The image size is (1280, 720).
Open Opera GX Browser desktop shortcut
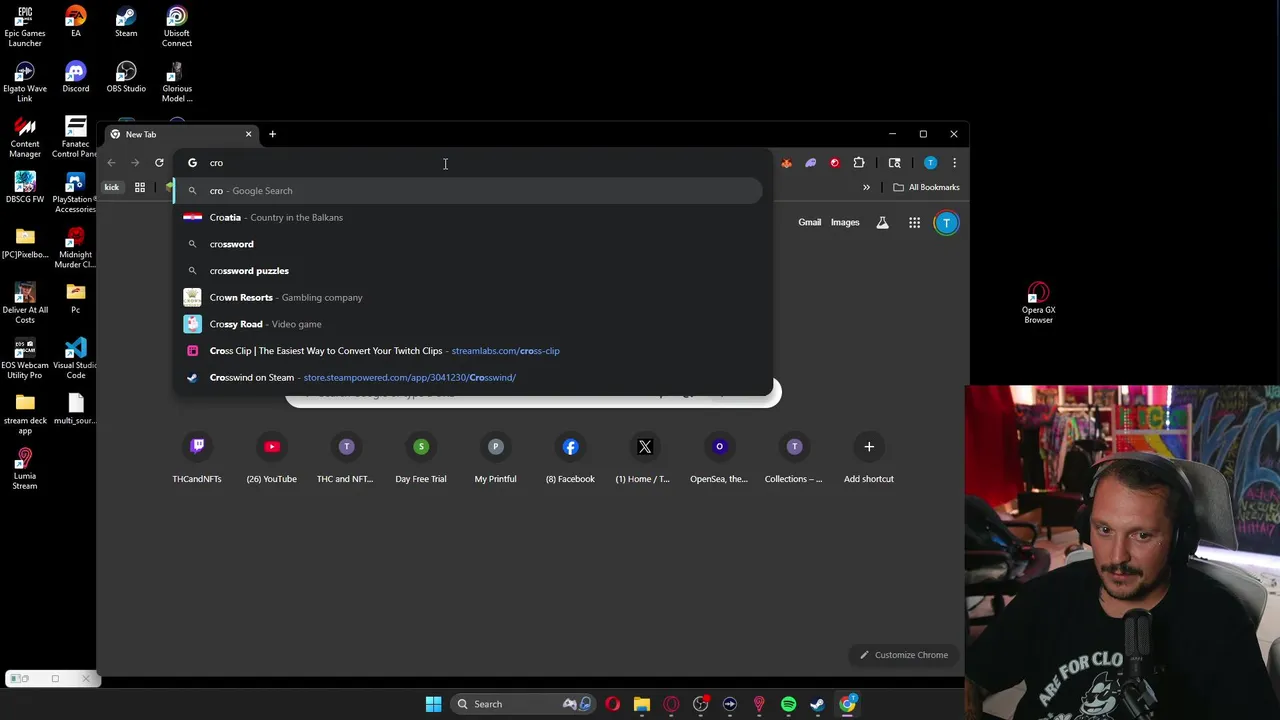coord(1038,303)
